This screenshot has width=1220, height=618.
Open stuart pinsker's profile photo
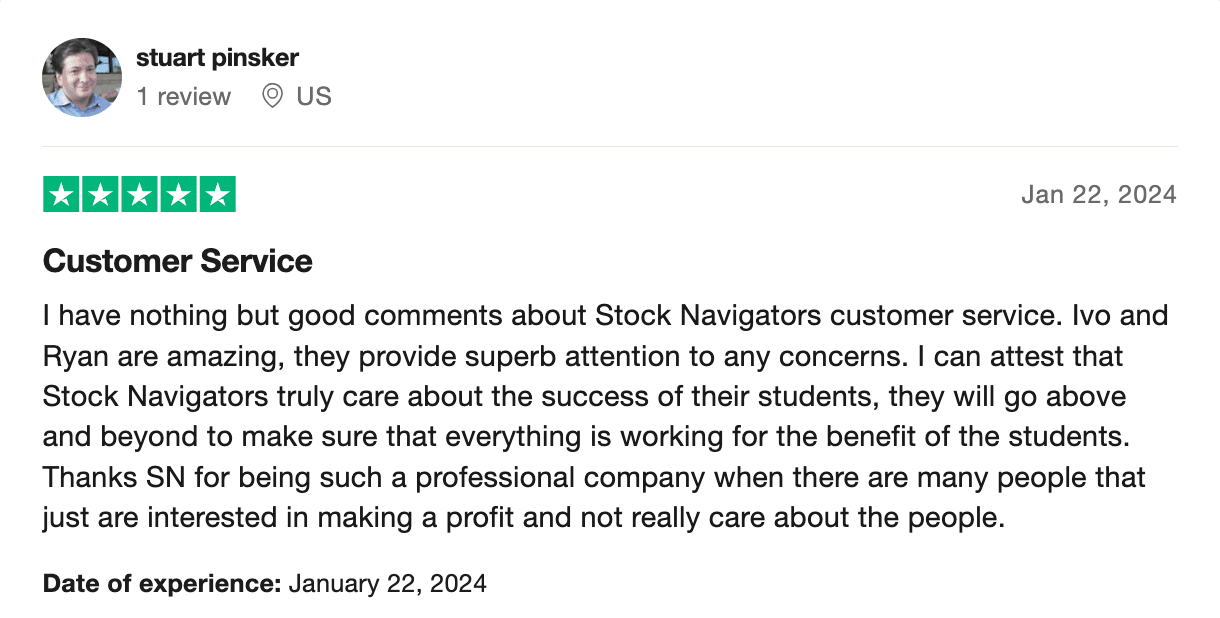pyautogui.click(x=82, y=77)
